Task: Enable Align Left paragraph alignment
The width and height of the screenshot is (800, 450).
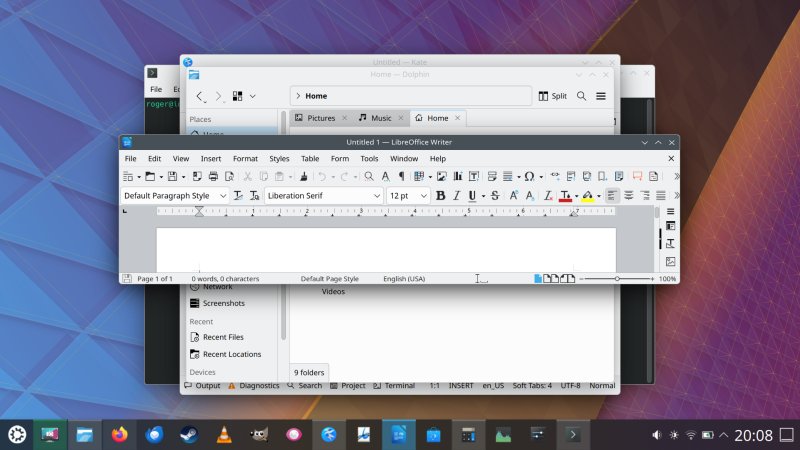Action: pos(612,196)
